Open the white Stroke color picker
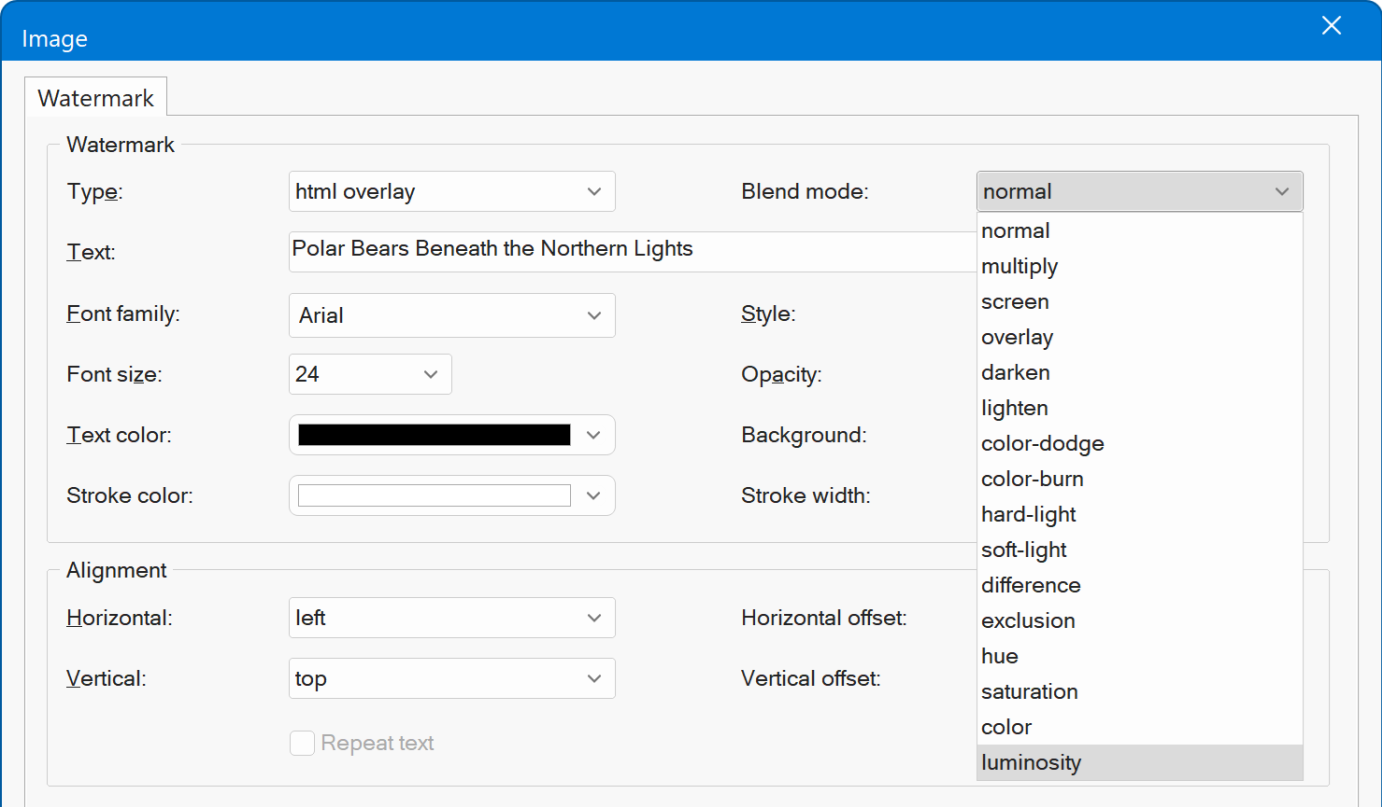Screen dimensions: 1383x808 tap(451, 496)
